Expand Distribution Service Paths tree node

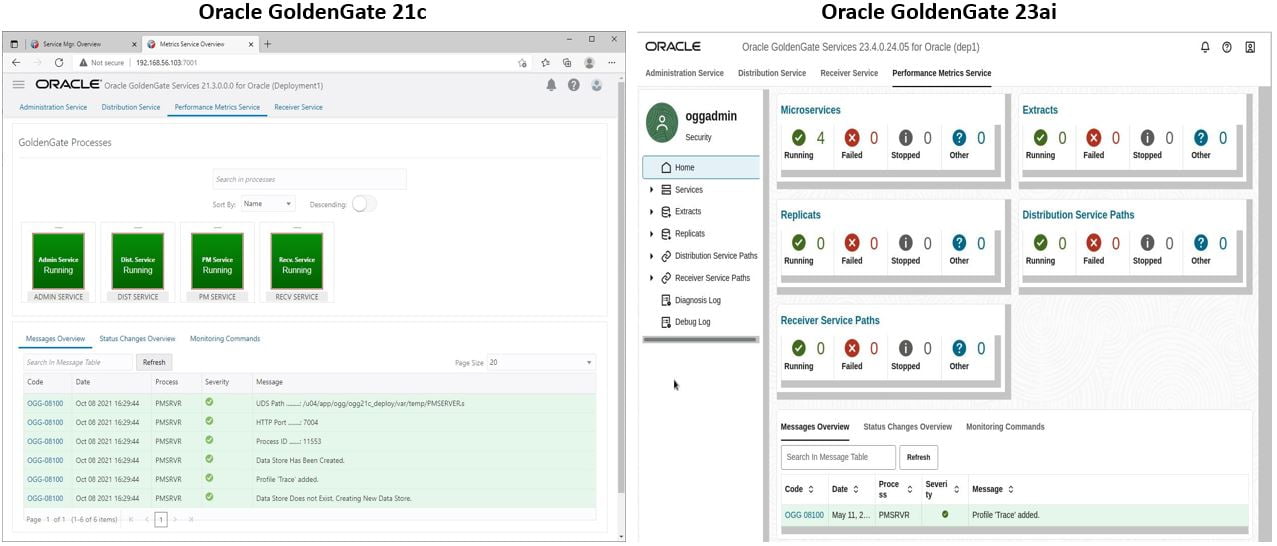pos(652,256)
